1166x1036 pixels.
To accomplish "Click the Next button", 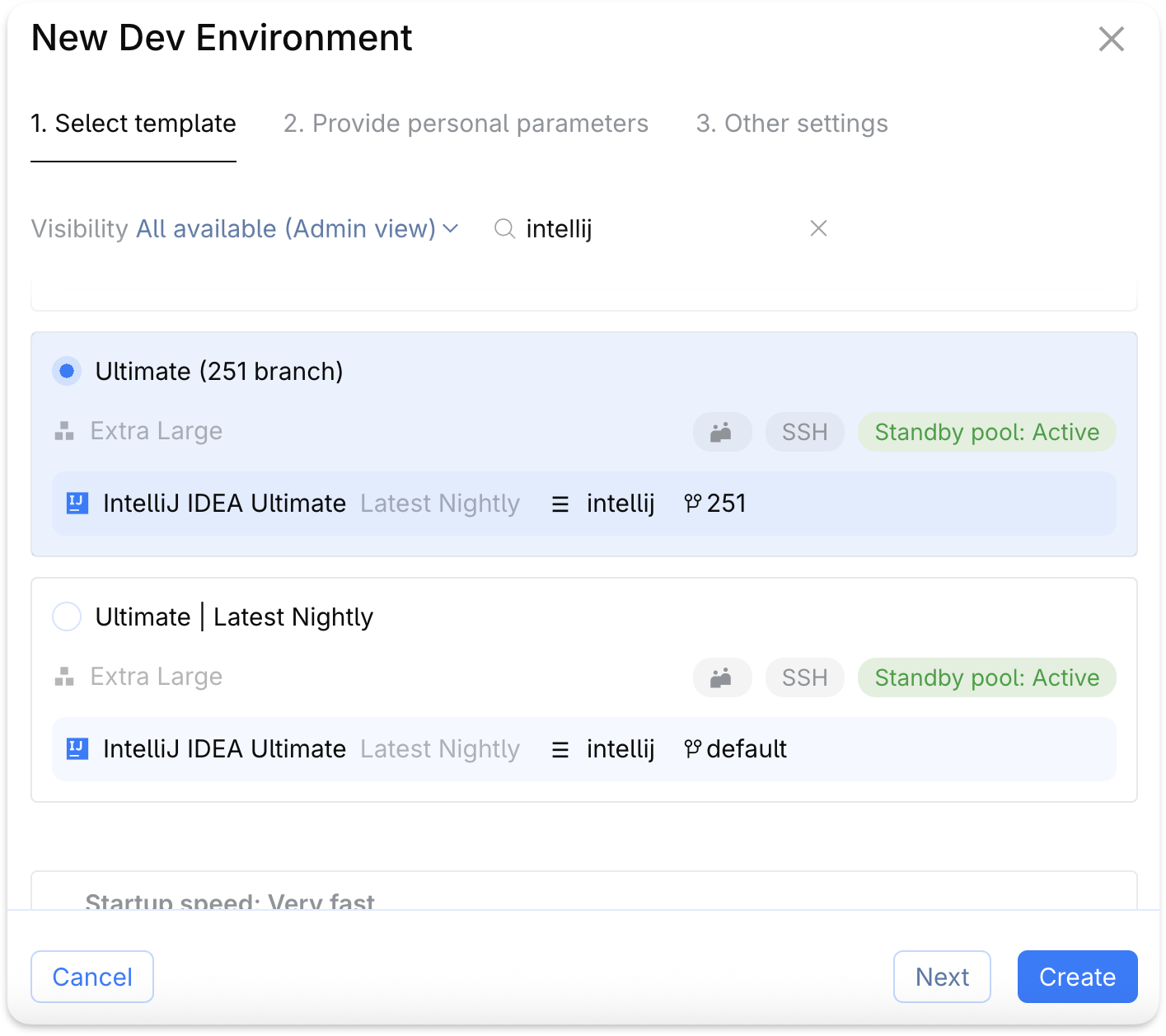I will 942,977.
